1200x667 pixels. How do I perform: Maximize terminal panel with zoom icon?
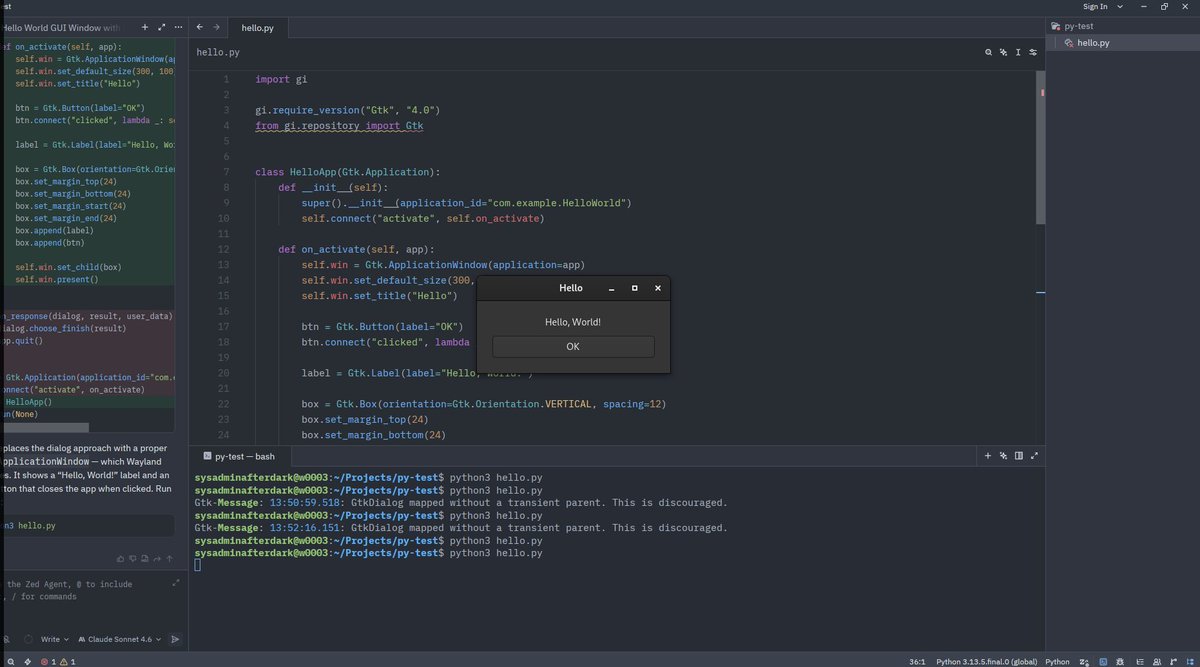point(1034,456)
